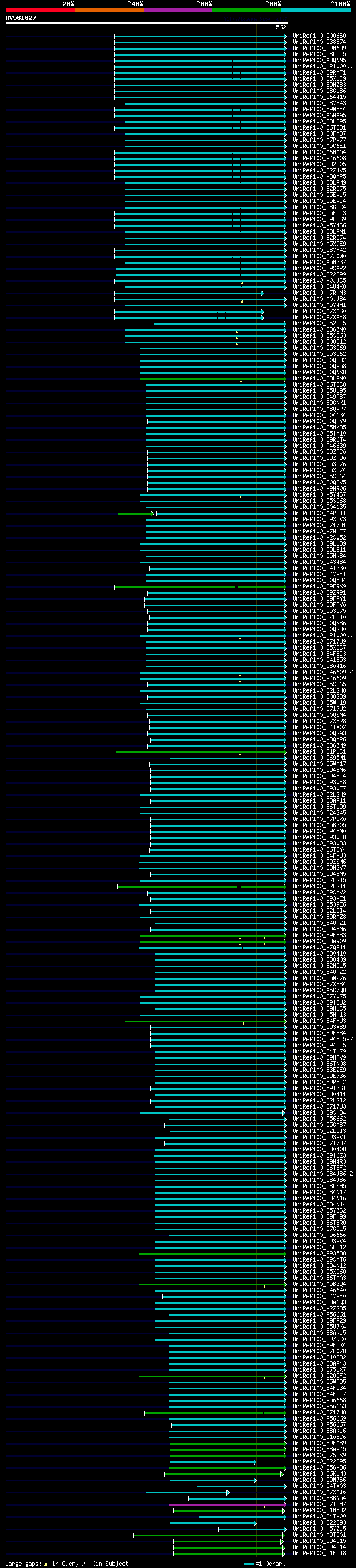Viewport: 356px width, 1568px height.
Task: Select UniRef100_P24345 entry
Action: click(319, 813)
